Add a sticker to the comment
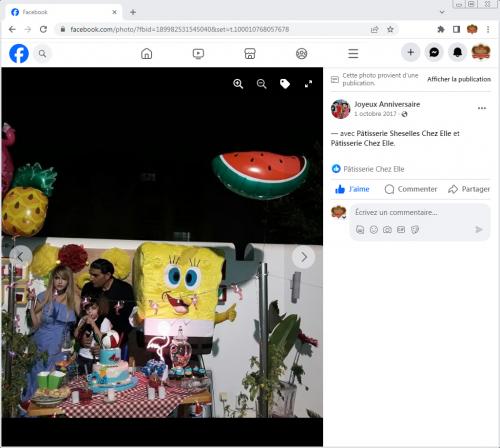The height and width of the screenshot is (448, 500). (415, 230)
